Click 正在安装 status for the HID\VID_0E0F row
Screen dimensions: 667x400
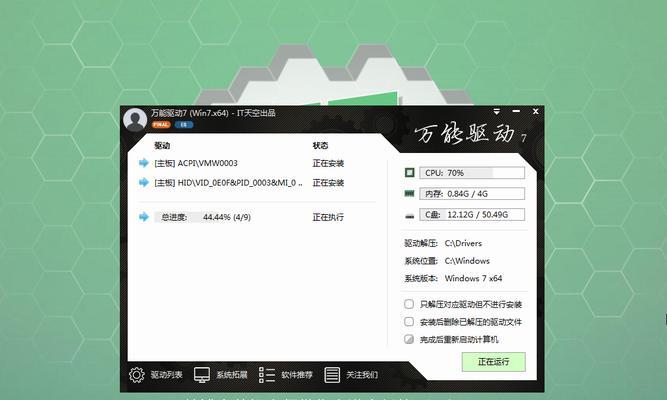coord(328,183)
